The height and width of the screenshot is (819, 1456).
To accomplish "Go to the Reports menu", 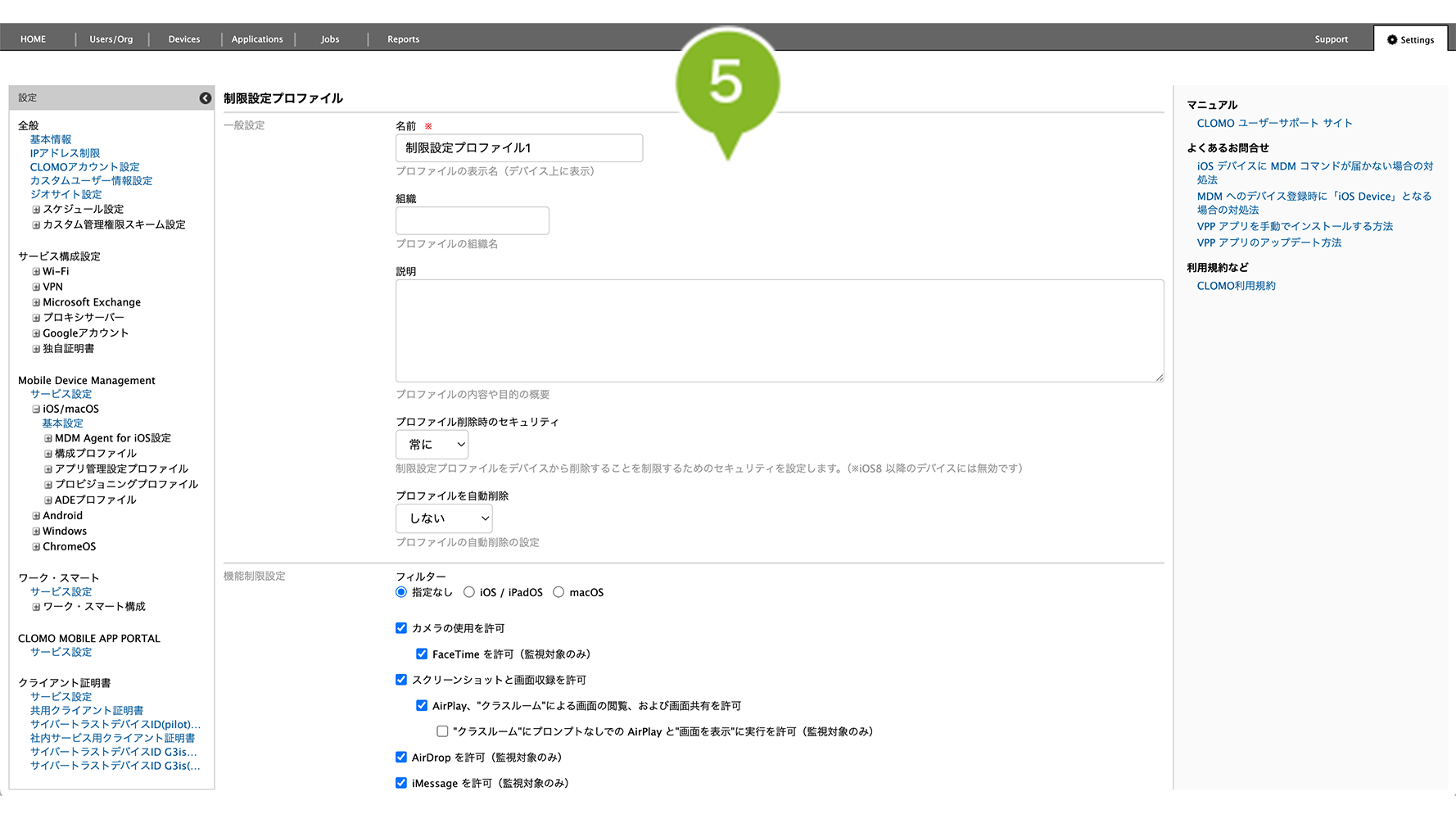I will 403,39.
